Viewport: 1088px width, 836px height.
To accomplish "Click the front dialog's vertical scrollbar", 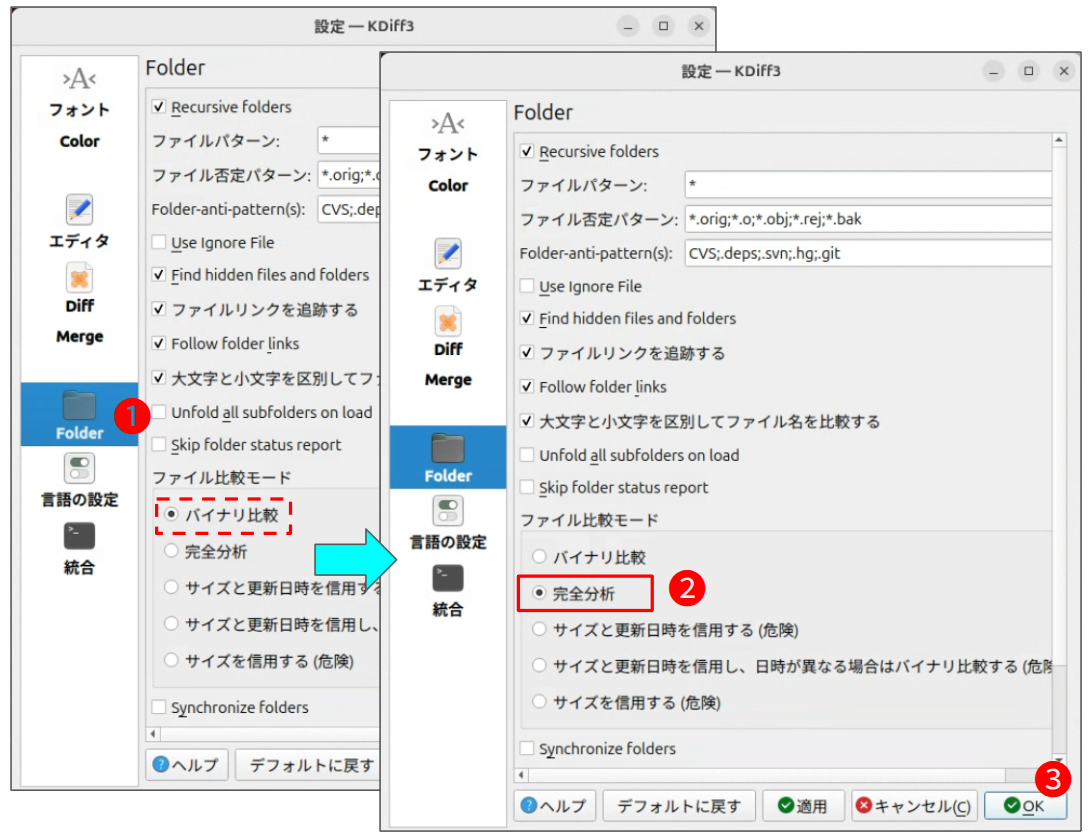I will click(x=1059, y=450).
